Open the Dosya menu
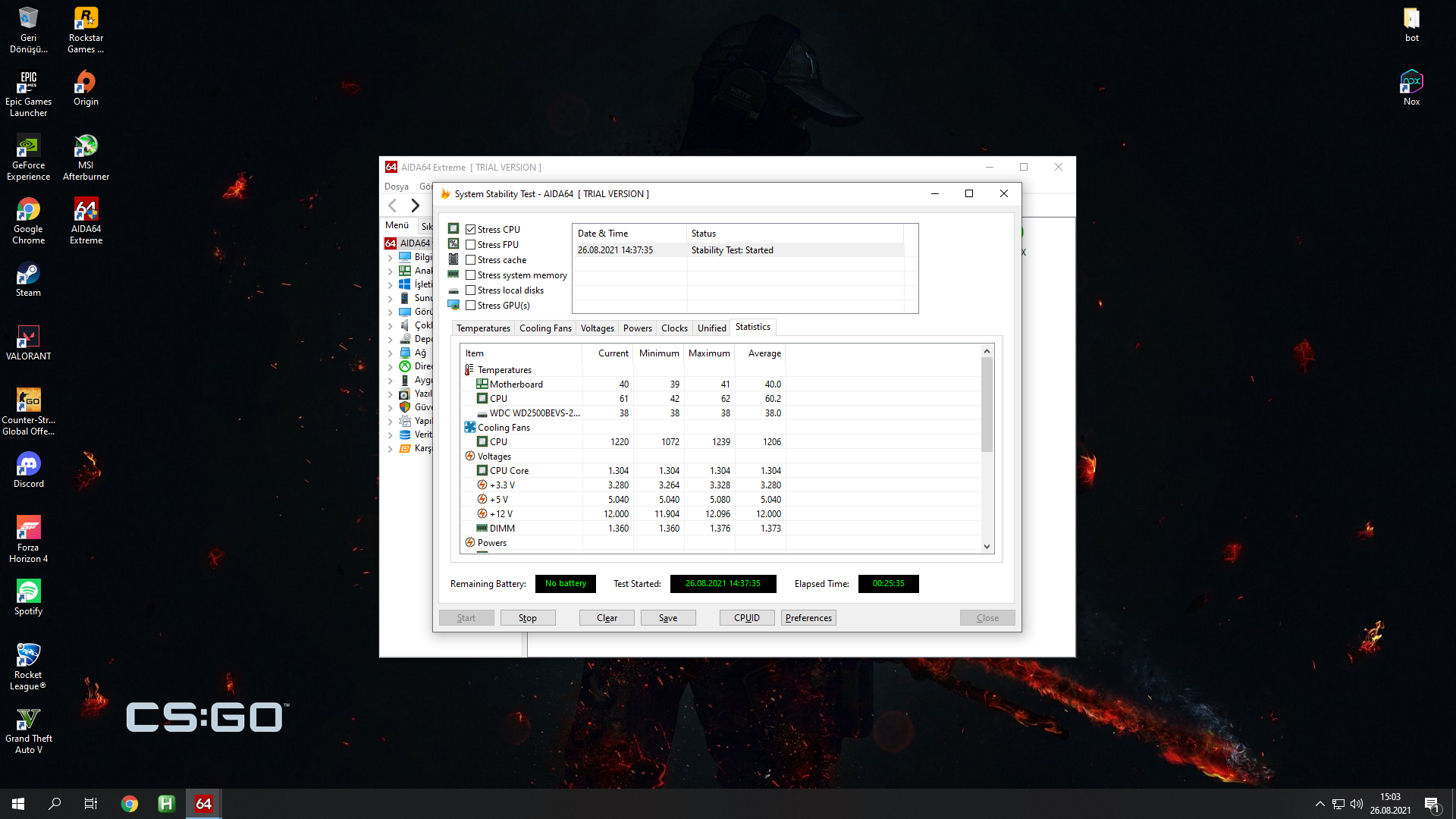This screenshot has width=1456, height=819. tap(396, 187)
